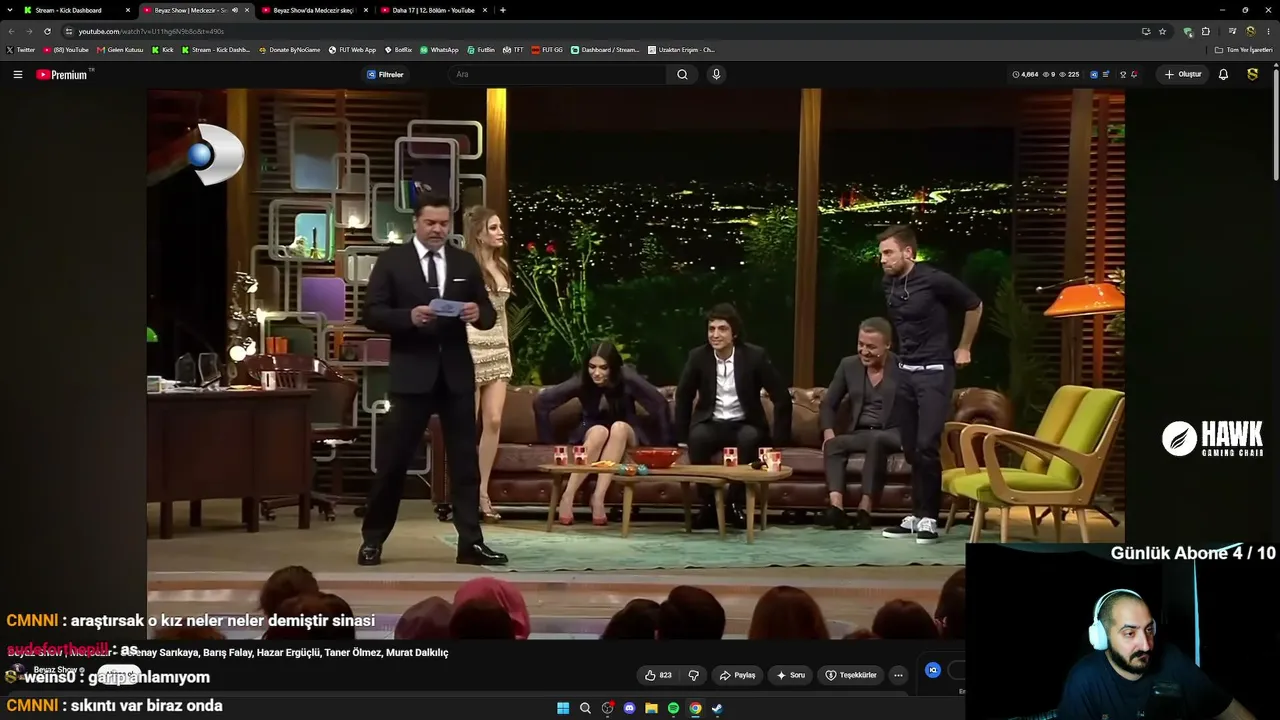Switch to Daha 17 | 12. Bölüm tab
Image resolution: width=1280 pixels, height=720 pixels.
(x=432, y=10)
